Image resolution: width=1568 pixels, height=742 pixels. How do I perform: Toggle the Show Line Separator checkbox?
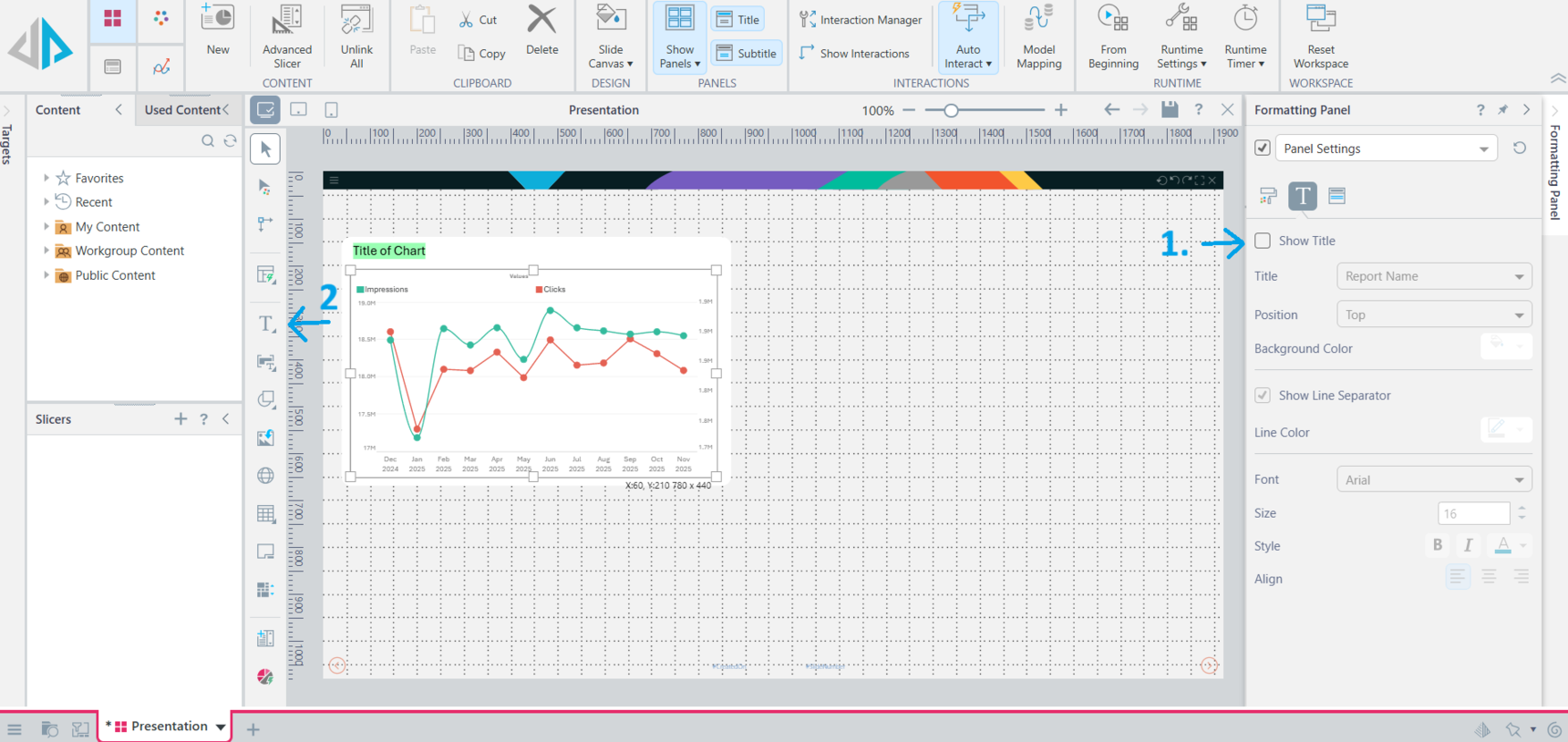pyautogui.click(x=1263, y=396)
